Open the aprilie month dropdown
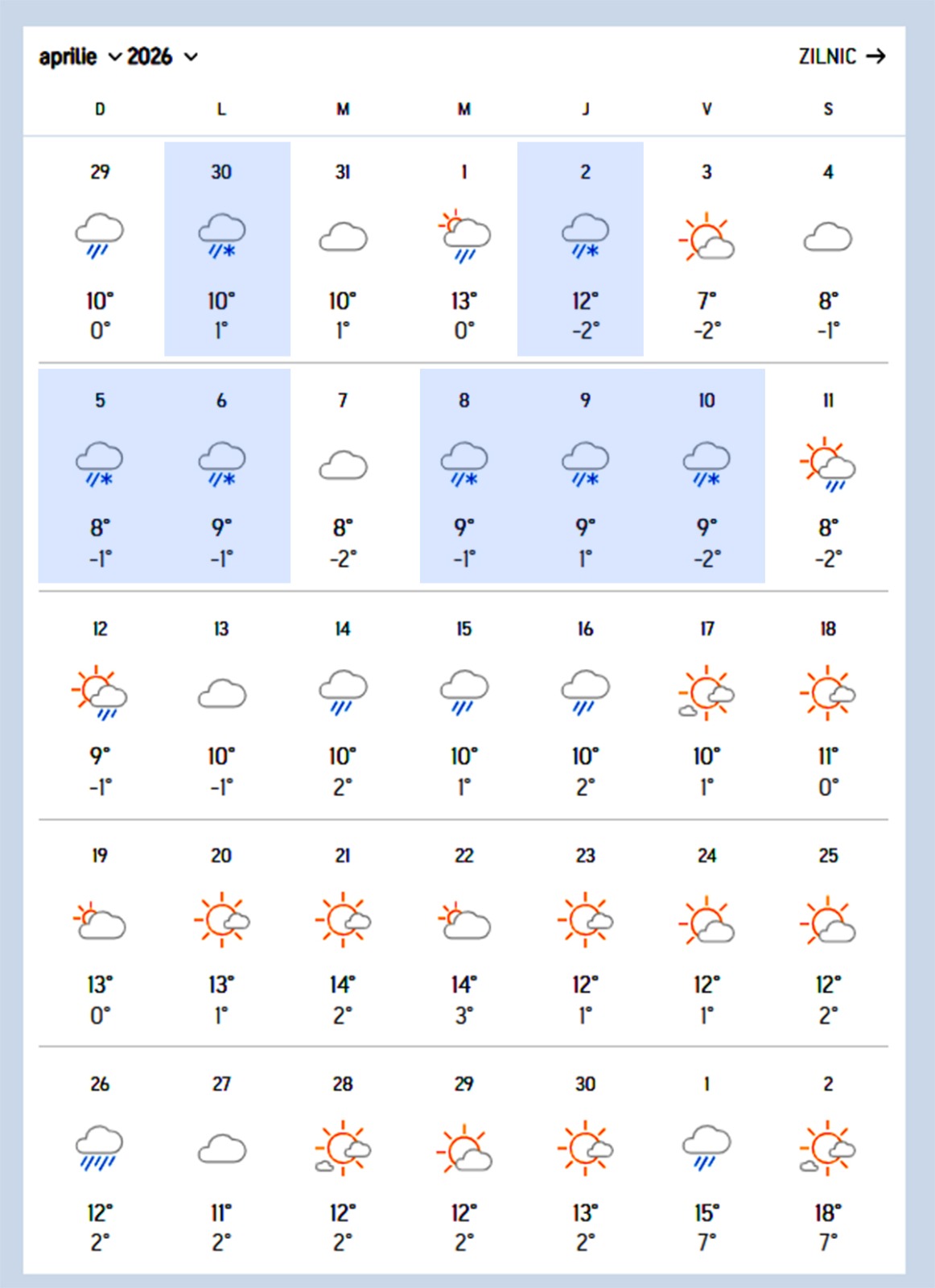The height and width of the screenshot is (1288, 935). point(80,57)
